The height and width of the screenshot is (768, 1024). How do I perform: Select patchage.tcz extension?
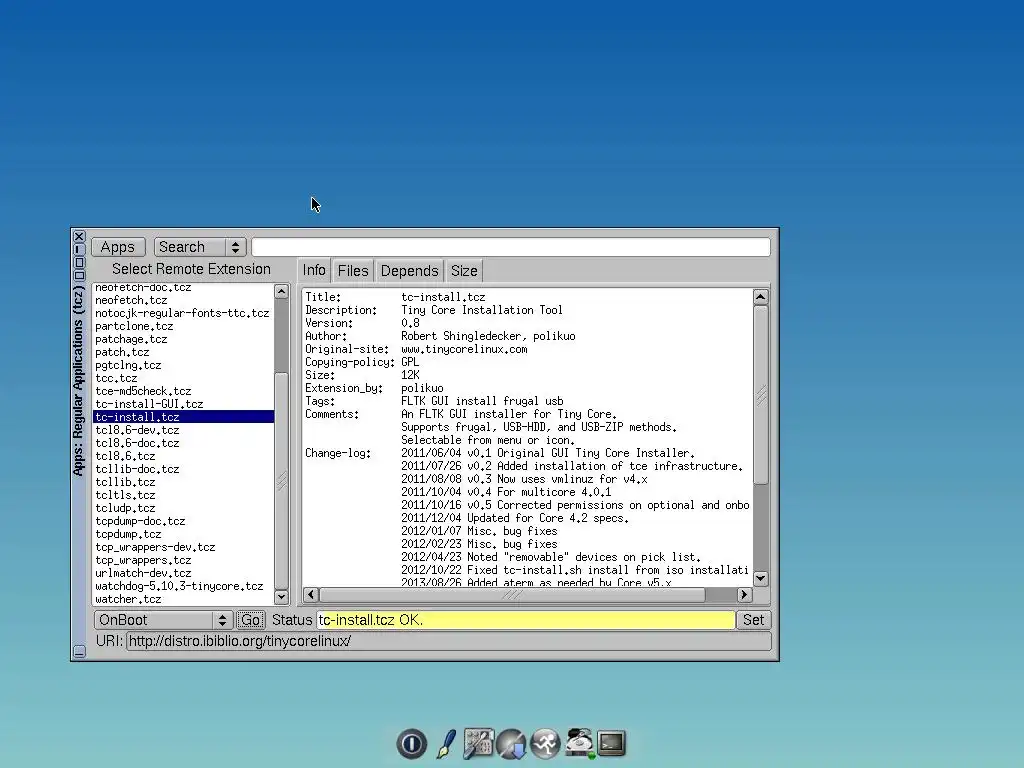pos(183,339)
